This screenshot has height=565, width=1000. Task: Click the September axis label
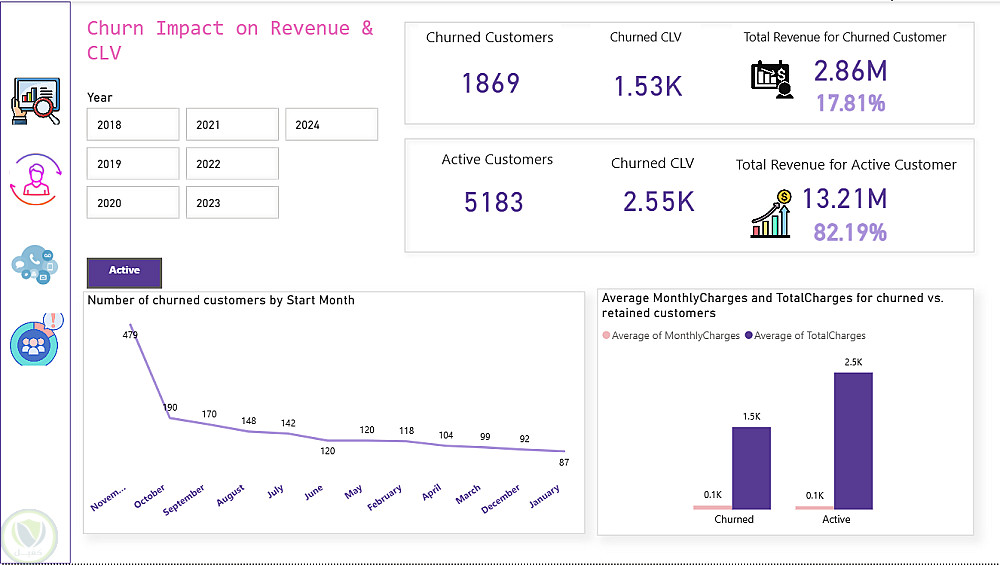coord(184,499)
